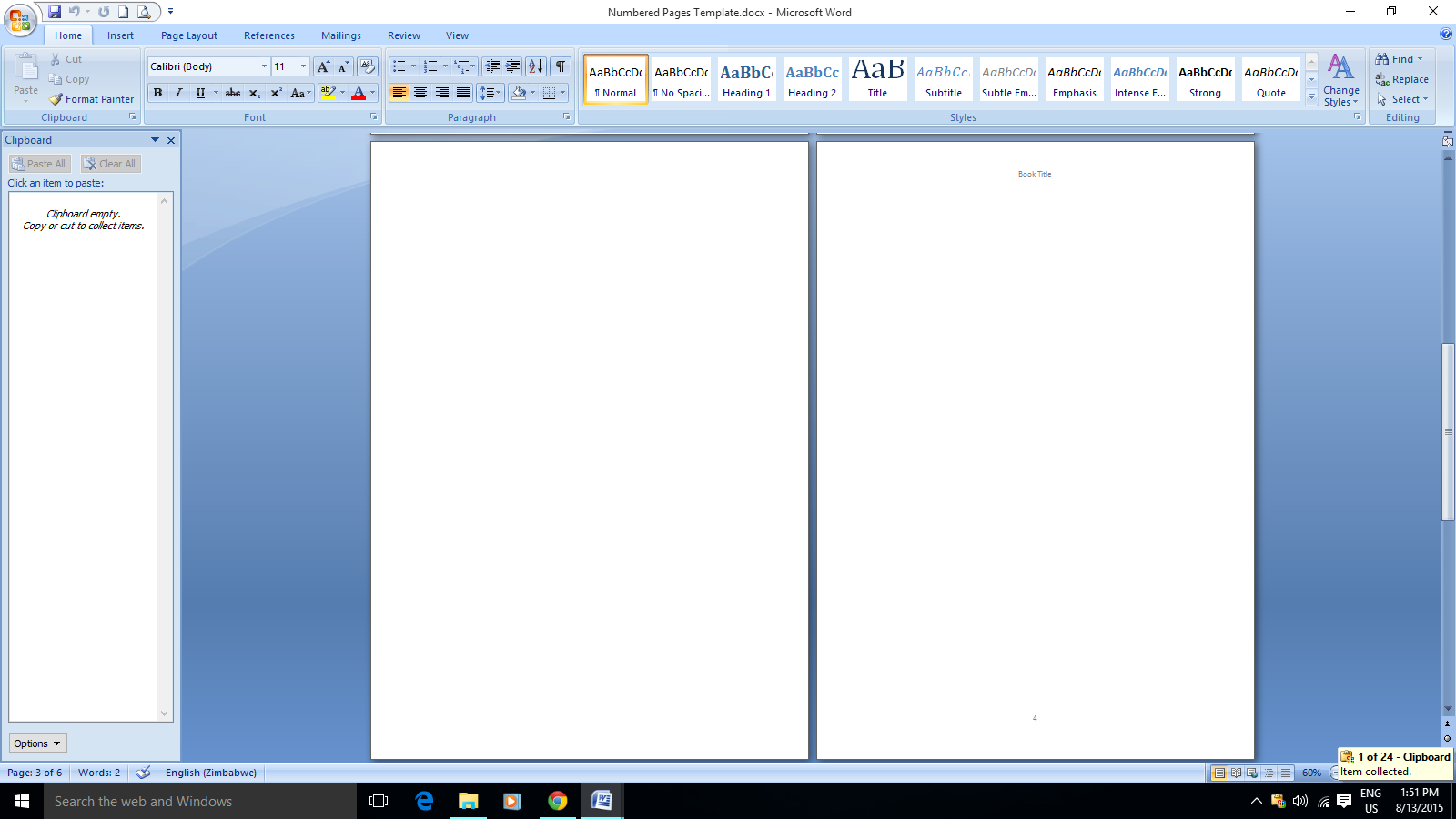This screenshot has height=819, width=1456.
Task: Expand the font name dropdown
Action: point(264,66)
